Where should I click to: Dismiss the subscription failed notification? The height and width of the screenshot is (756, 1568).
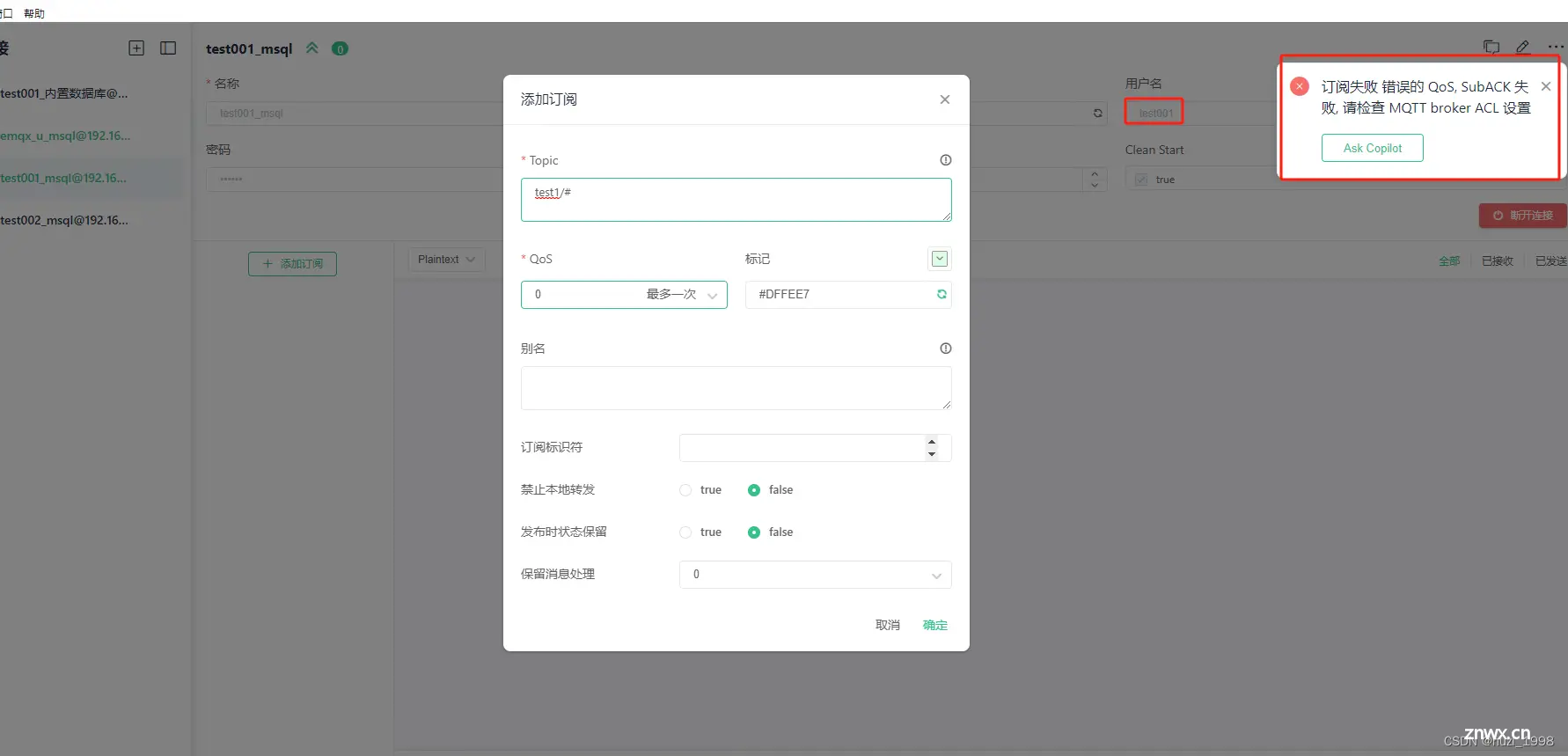(x=1546, y=86)
